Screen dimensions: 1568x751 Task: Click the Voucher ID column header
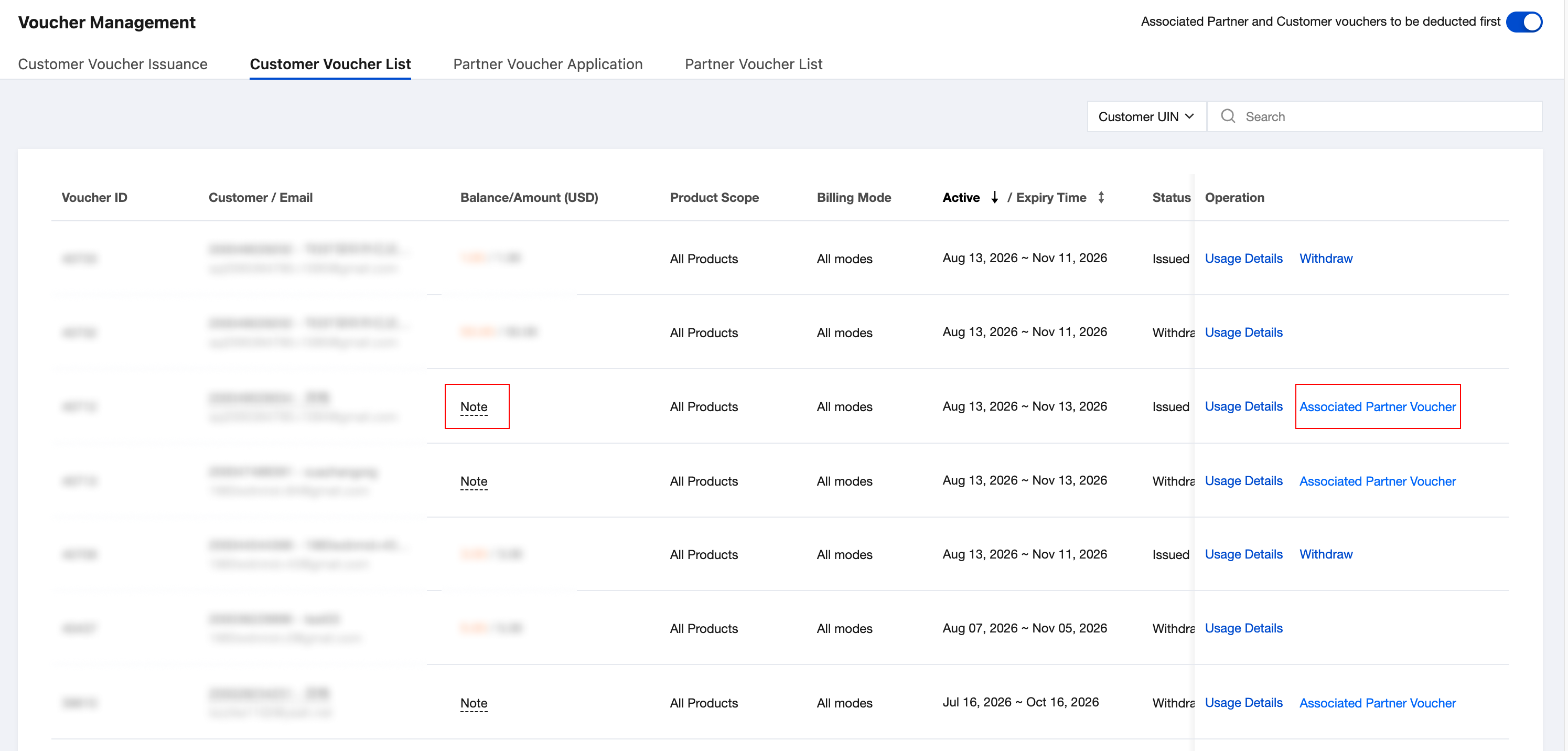(x=94, y=197)
